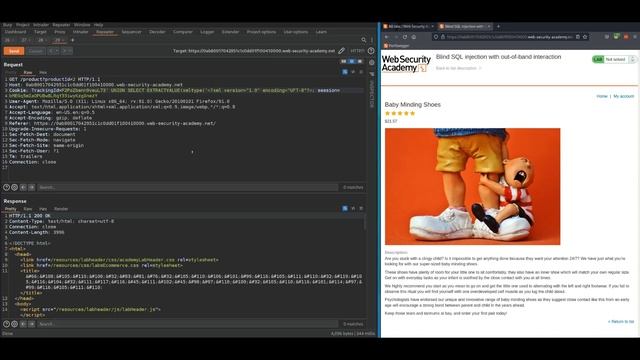Bookmark page with the star icon
Image resolution: width=640 pixels, height=360 pixels.
coord(585,37)
